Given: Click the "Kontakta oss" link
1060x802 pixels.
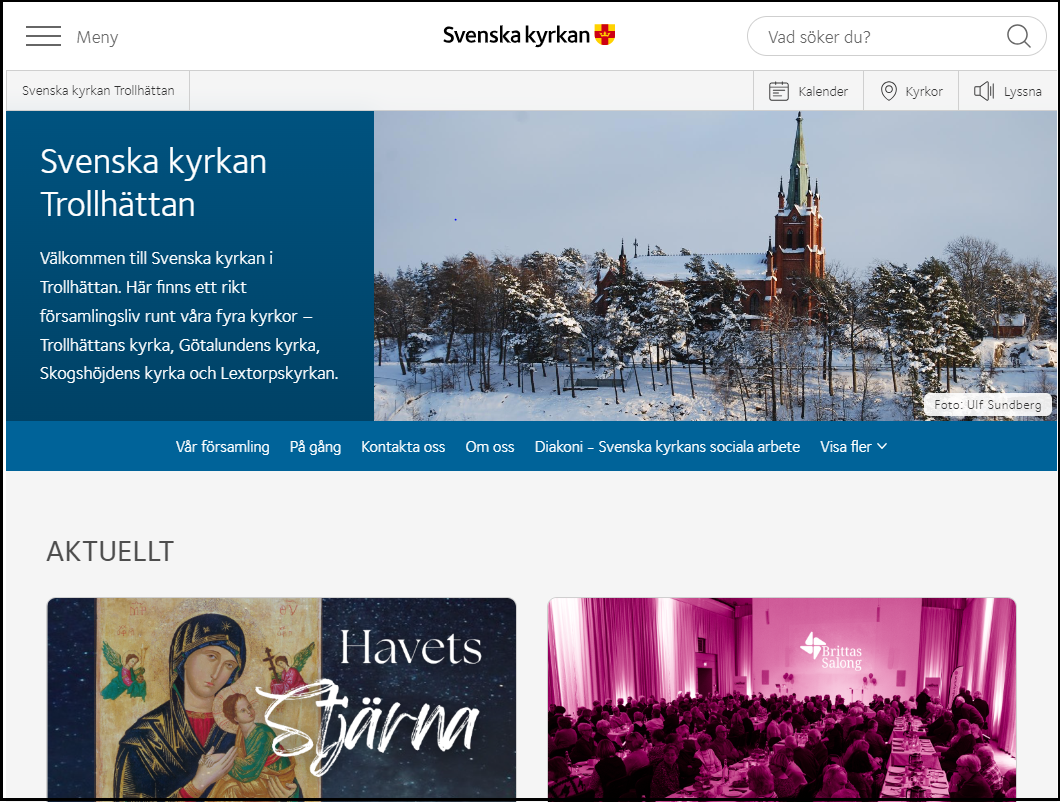Looking at the screenshot, I should click(403, 447).
